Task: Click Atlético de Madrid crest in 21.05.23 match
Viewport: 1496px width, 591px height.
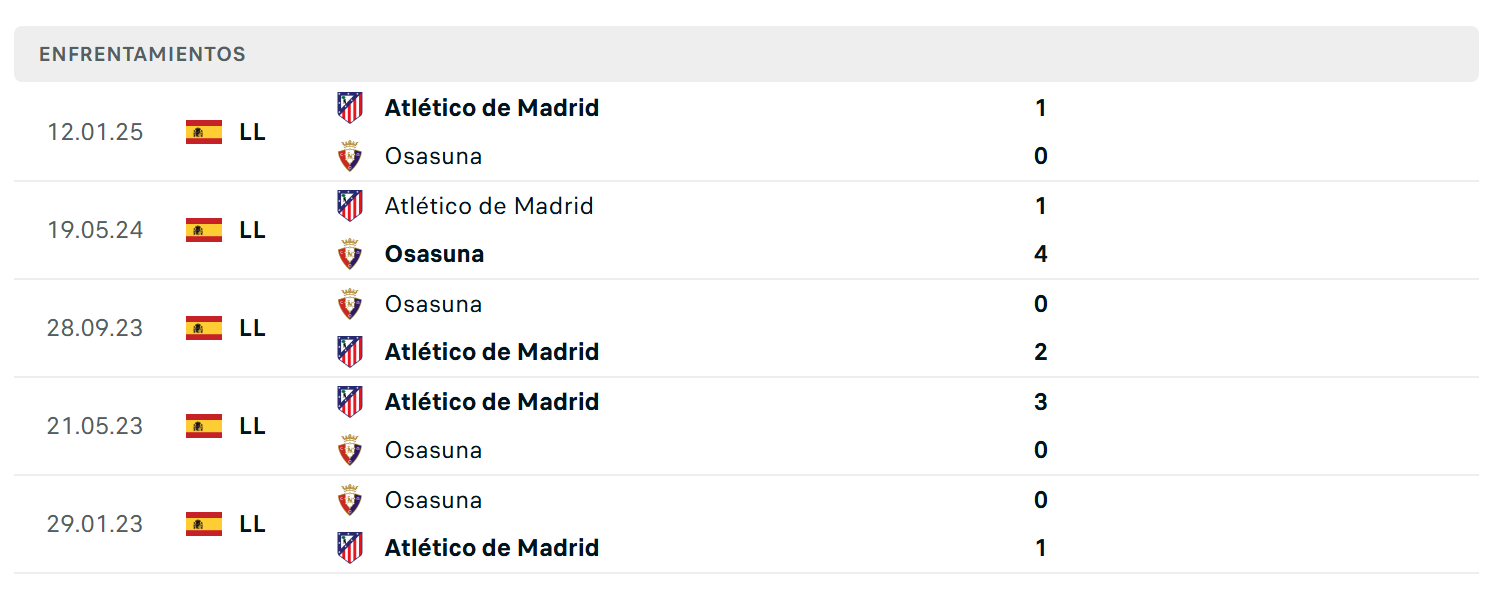Action: pyautogui.click(x=349, y=402)
